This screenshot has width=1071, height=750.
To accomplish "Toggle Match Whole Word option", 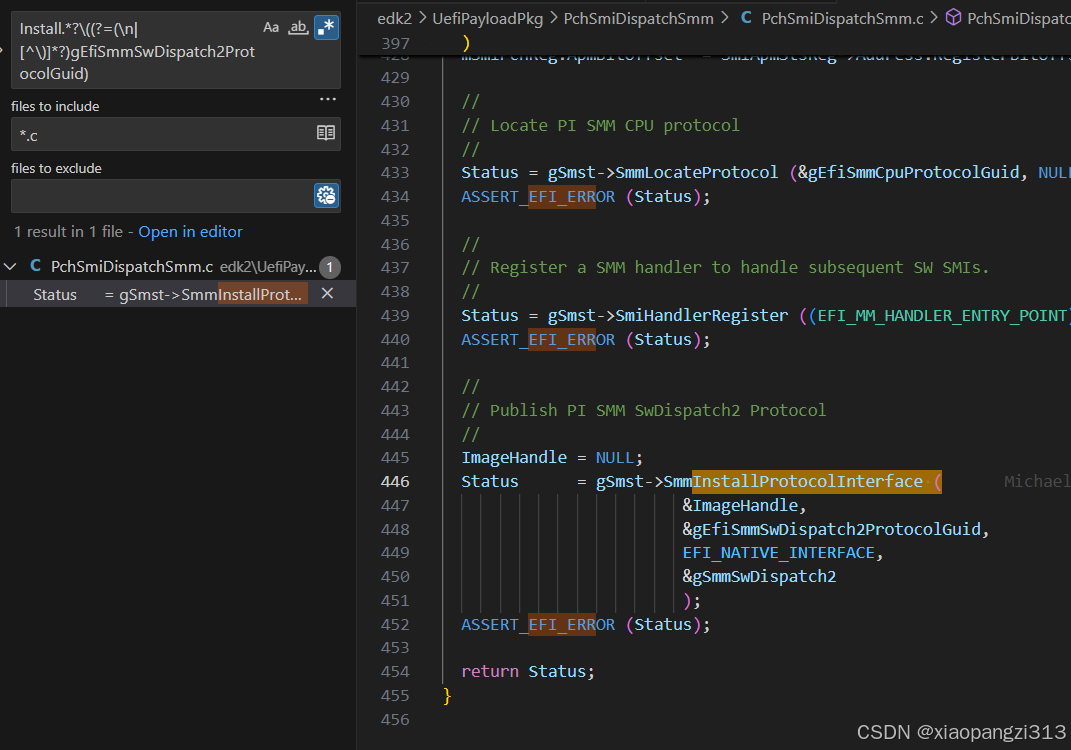I will coord(298,28).
